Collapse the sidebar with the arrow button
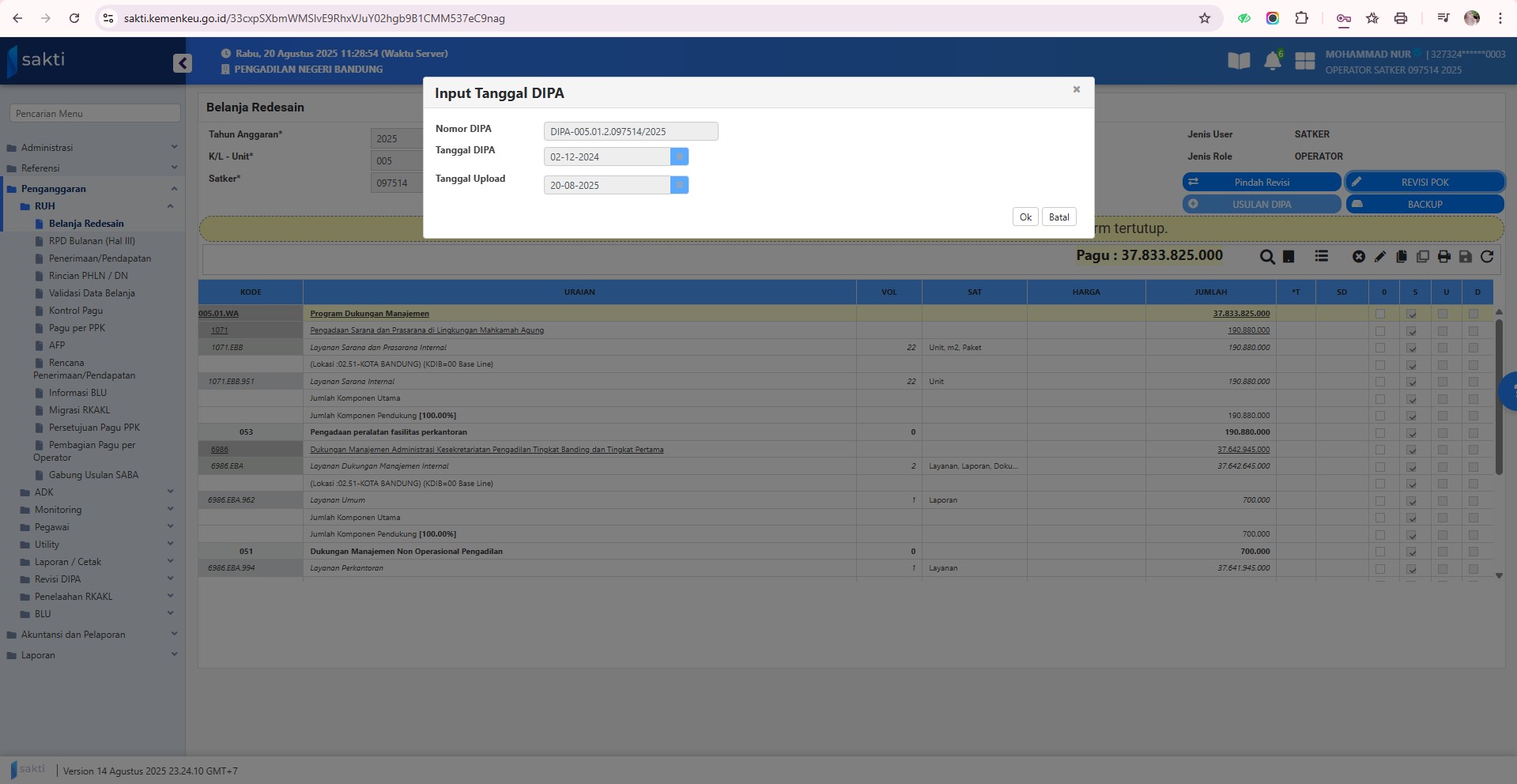This screenshot has width=1517, height=784. pyautogui.click(x=183, y=63)
